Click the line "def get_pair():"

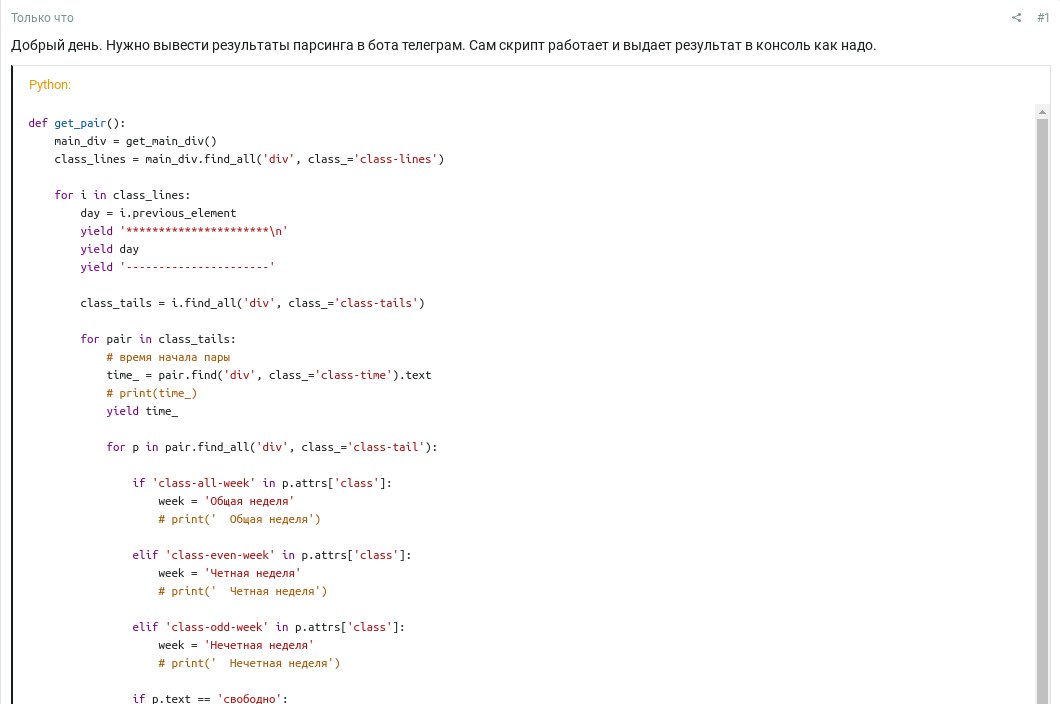pos(77,123)
